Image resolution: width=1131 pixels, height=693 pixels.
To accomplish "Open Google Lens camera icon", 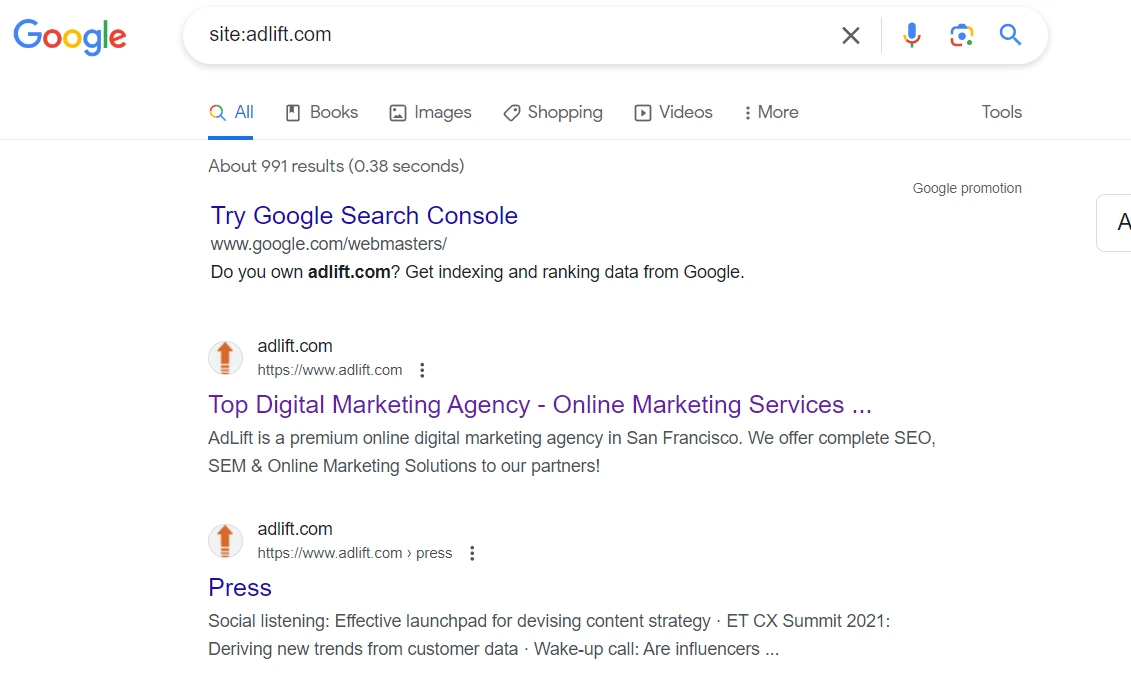I will 961,34.
